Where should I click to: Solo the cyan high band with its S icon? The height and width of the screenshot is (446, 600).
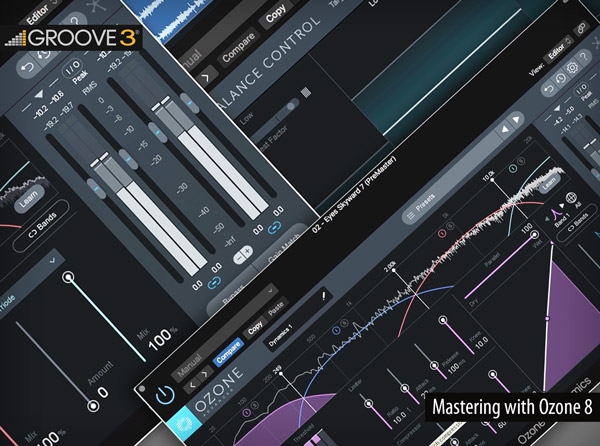tap(522, 161)
